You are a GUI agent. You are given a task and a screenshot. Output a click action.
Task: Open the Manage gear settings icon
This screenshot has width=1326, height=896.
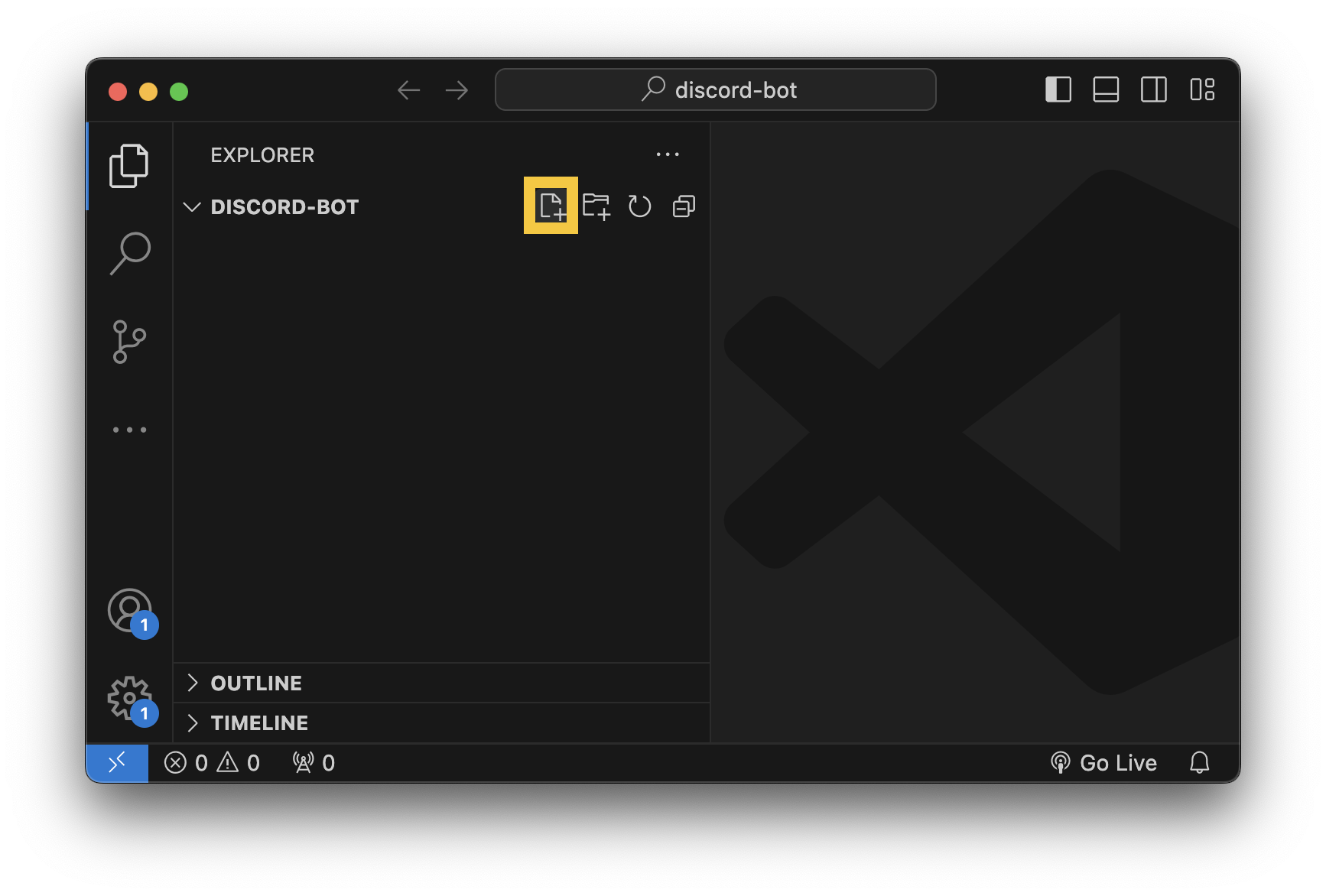pyautogui.click(x=131, y=700)
